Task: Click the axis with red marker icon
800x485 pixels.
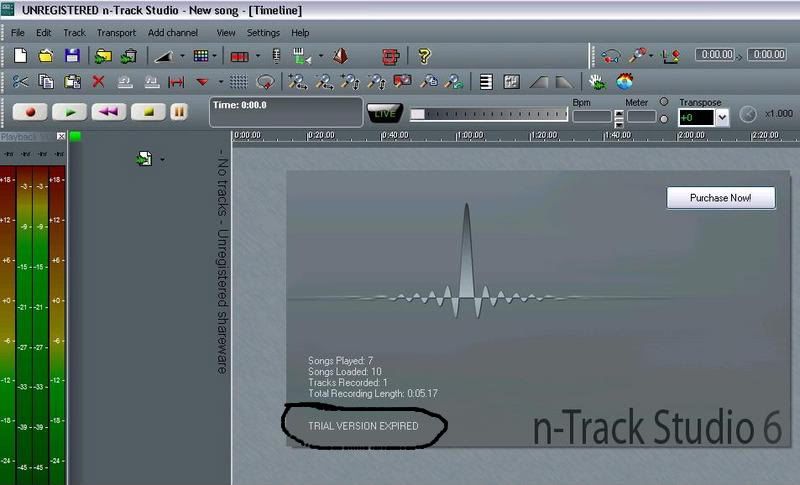Action: point(671,56)
